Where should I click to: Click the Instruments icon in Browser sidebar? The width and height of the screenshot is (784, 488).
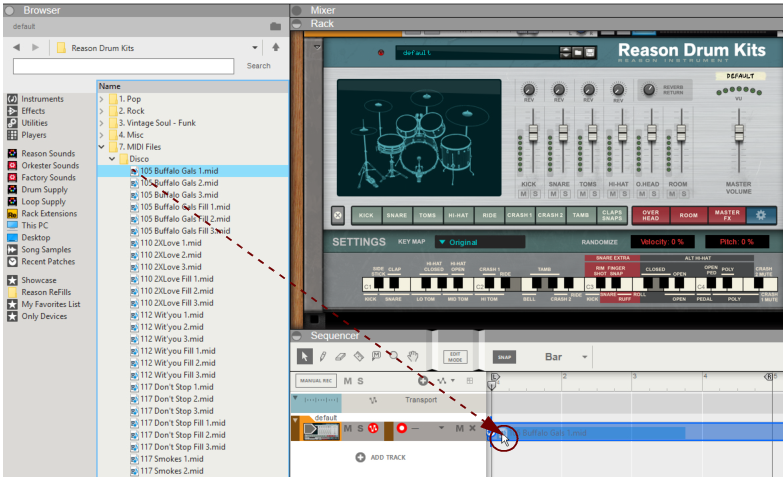(x=12, y=99)
